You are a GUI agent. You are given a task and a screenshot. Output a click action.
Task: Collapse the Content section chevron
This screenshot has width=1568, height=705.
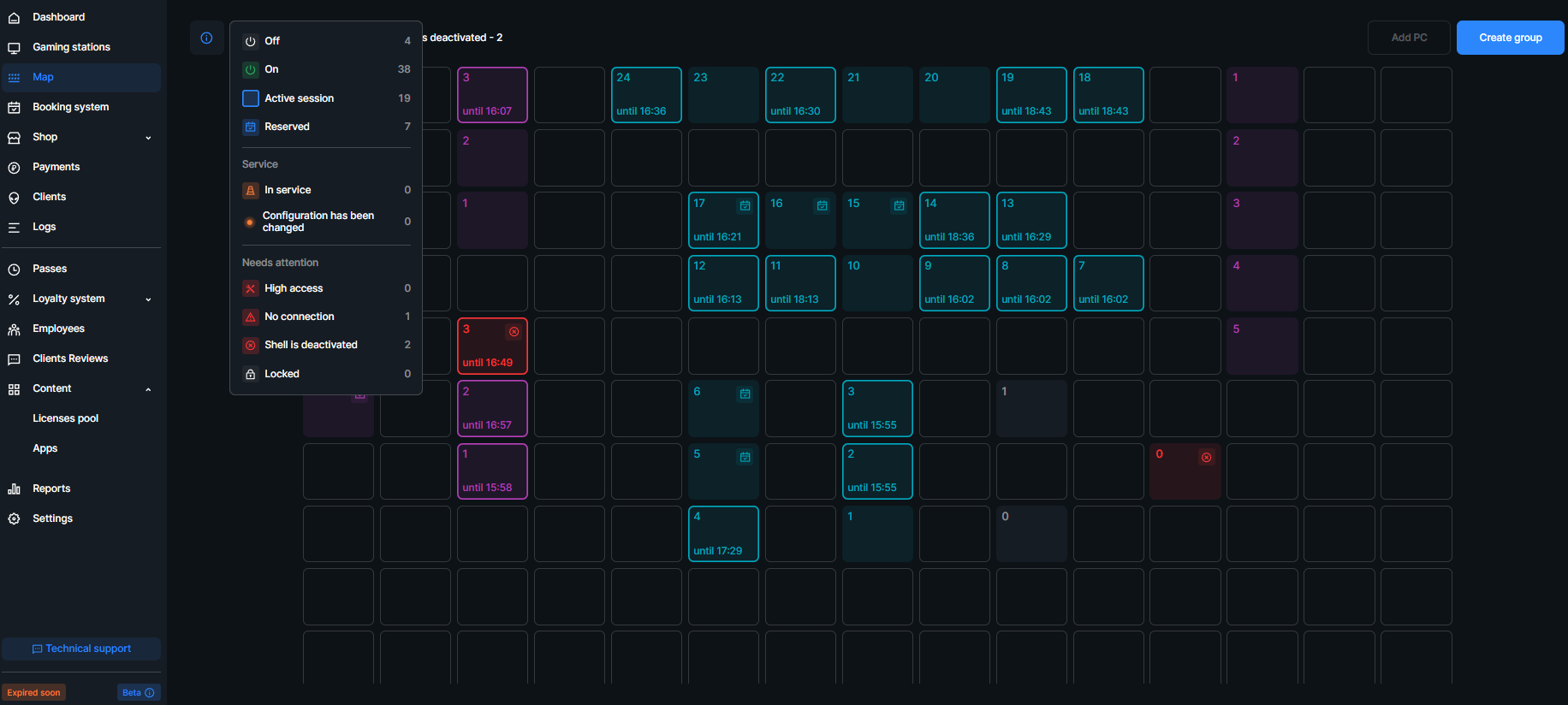(x=148, y=389)
